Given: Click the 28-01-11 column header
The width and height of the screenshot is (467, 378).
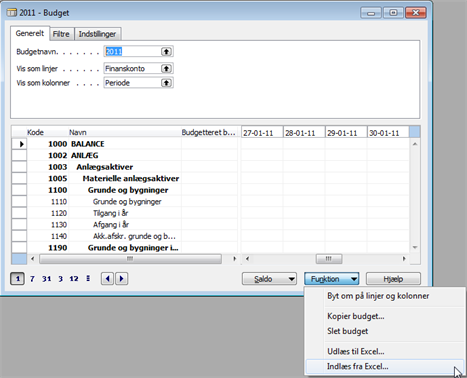Looking at the screenshot, I should coord(304,132).
